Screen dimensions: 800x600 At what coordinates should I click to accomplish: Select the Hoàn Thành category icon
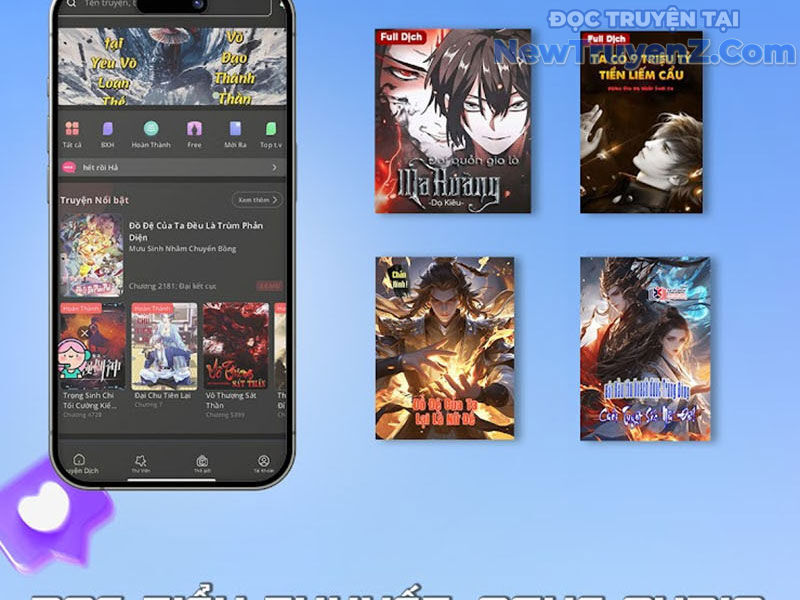coord(151,129)
